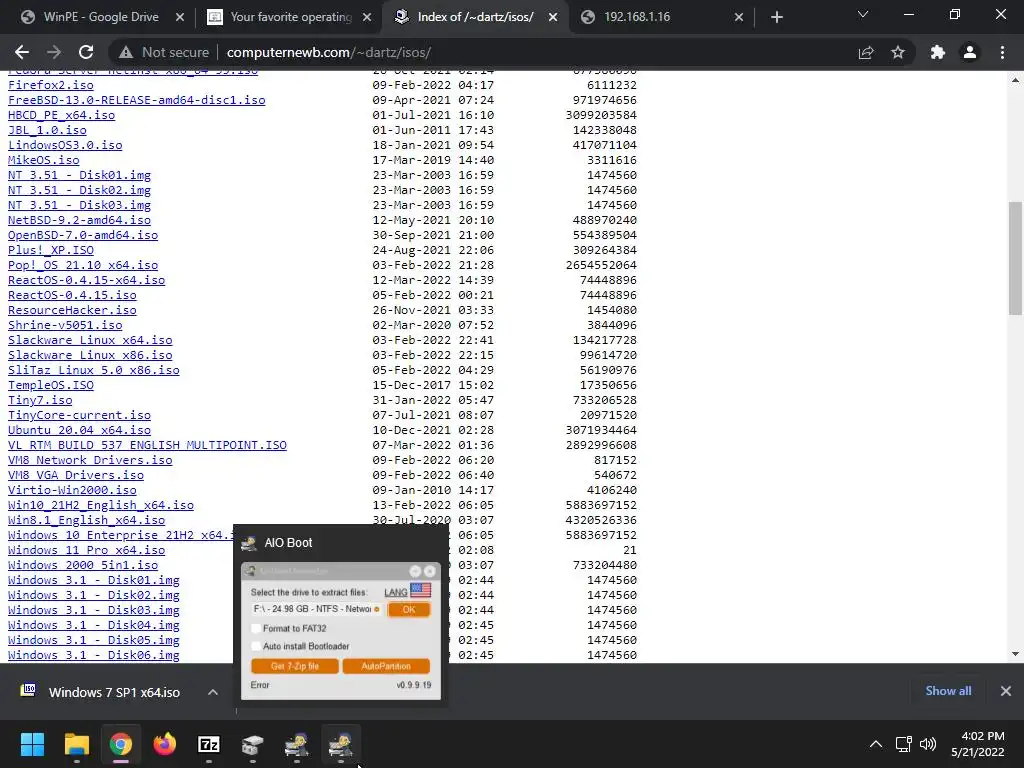Launch Firefox from the taskbar
The image size is (1024, 768).
[165, 744]
